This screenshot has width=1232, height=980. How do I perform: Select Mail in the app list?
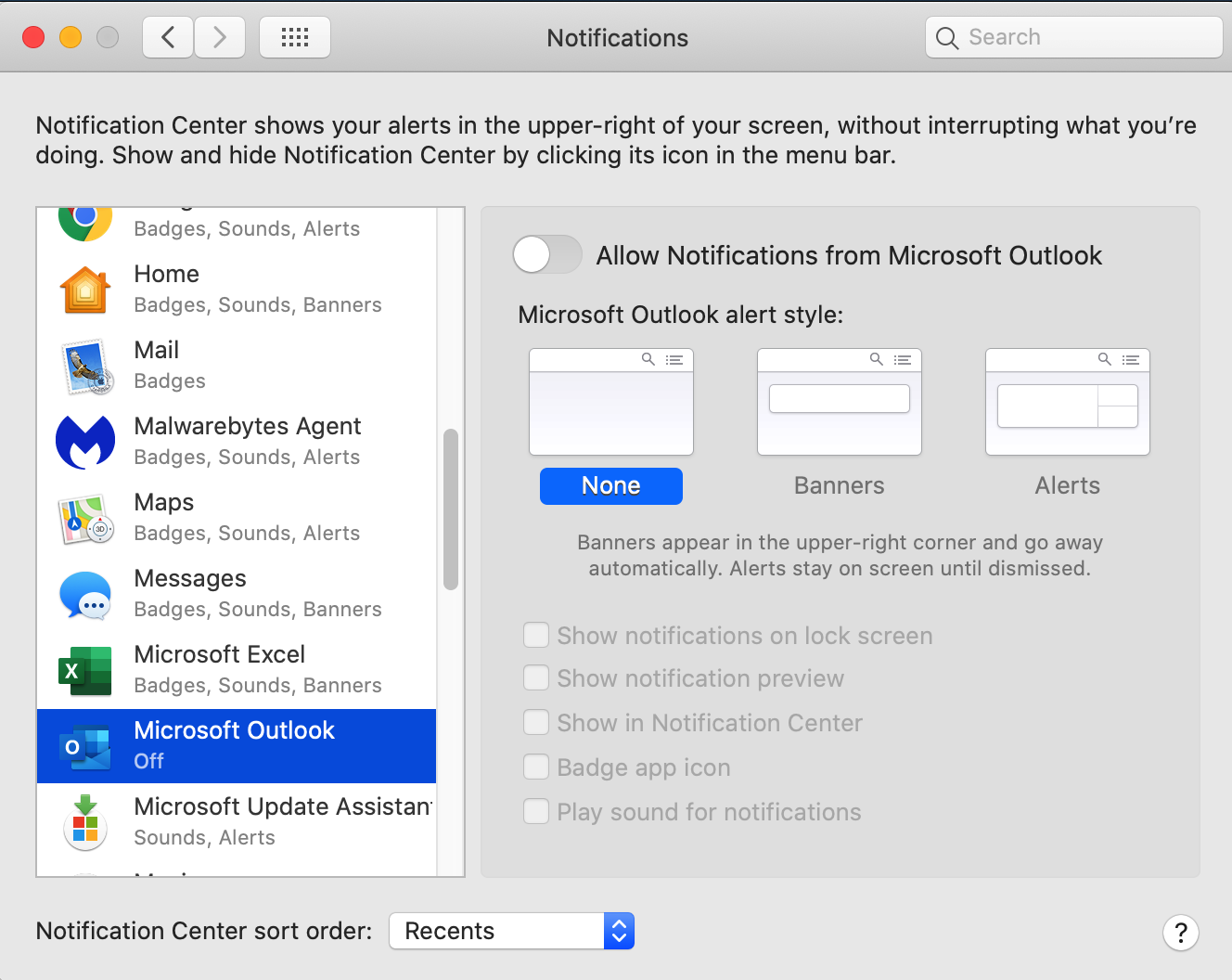(237, 366)
